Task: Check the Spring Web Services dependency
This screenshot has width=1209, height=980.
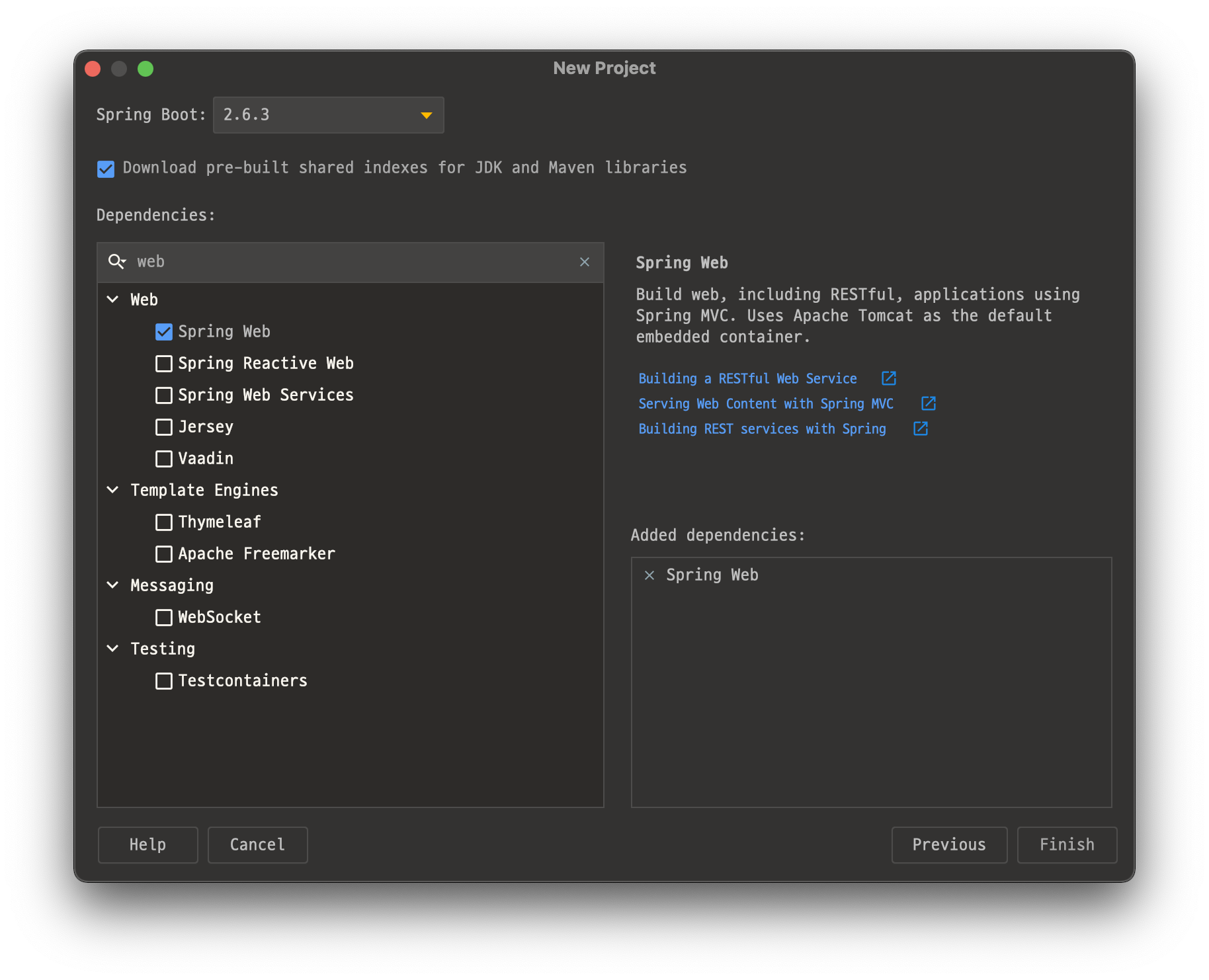Action: point(164,395)
